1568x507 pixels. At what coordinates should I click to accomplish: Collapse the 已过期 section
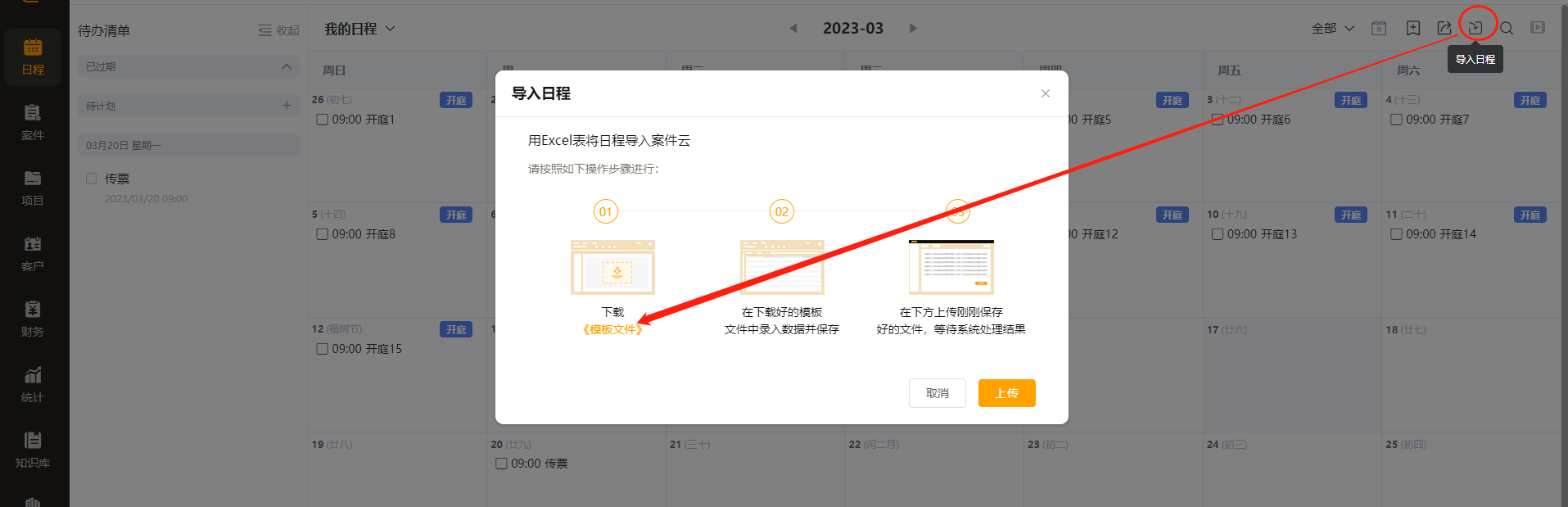286,67
